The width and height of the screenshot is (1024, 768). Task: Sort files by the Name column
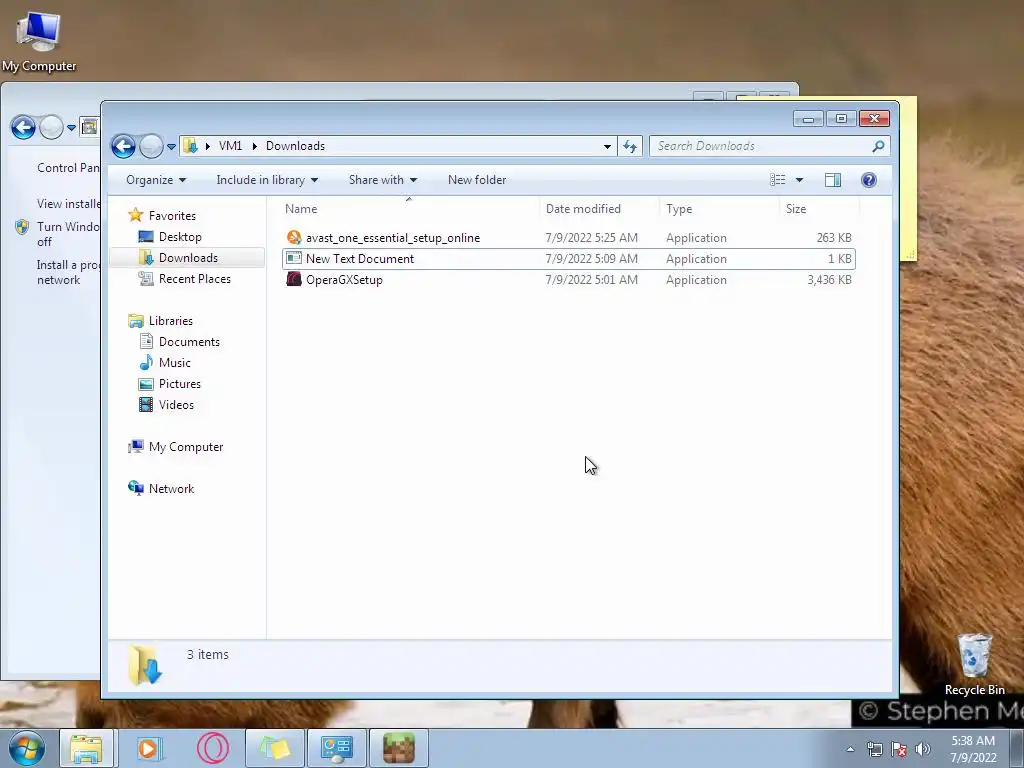(301, 209)
